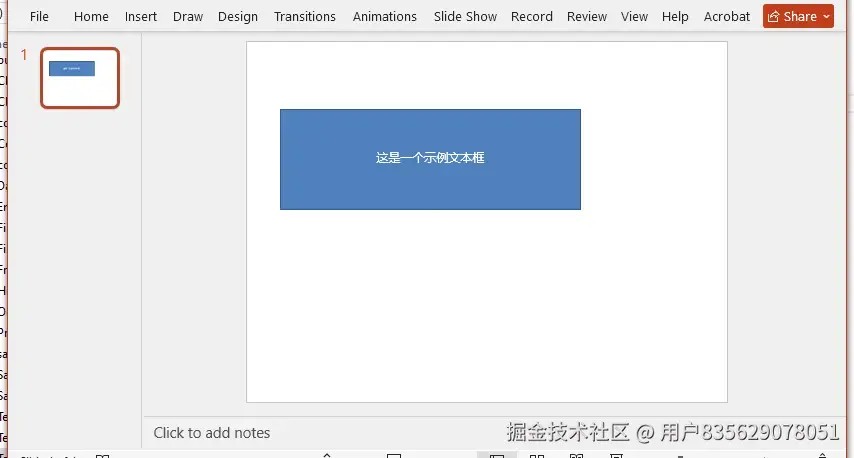Select slide 1 thumbnail in the panel
Viewport: 854px width, 458px height.
click(x=80, y=78)
